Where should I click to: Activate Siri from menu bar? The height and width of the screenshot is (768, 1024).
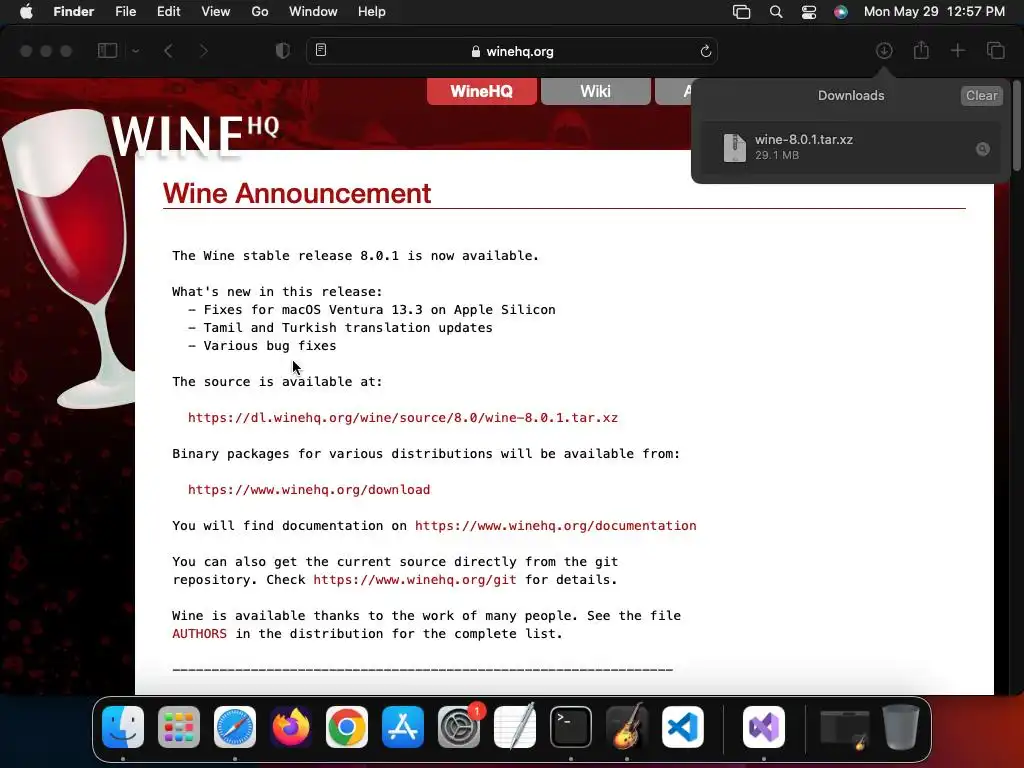pos(841,12)
